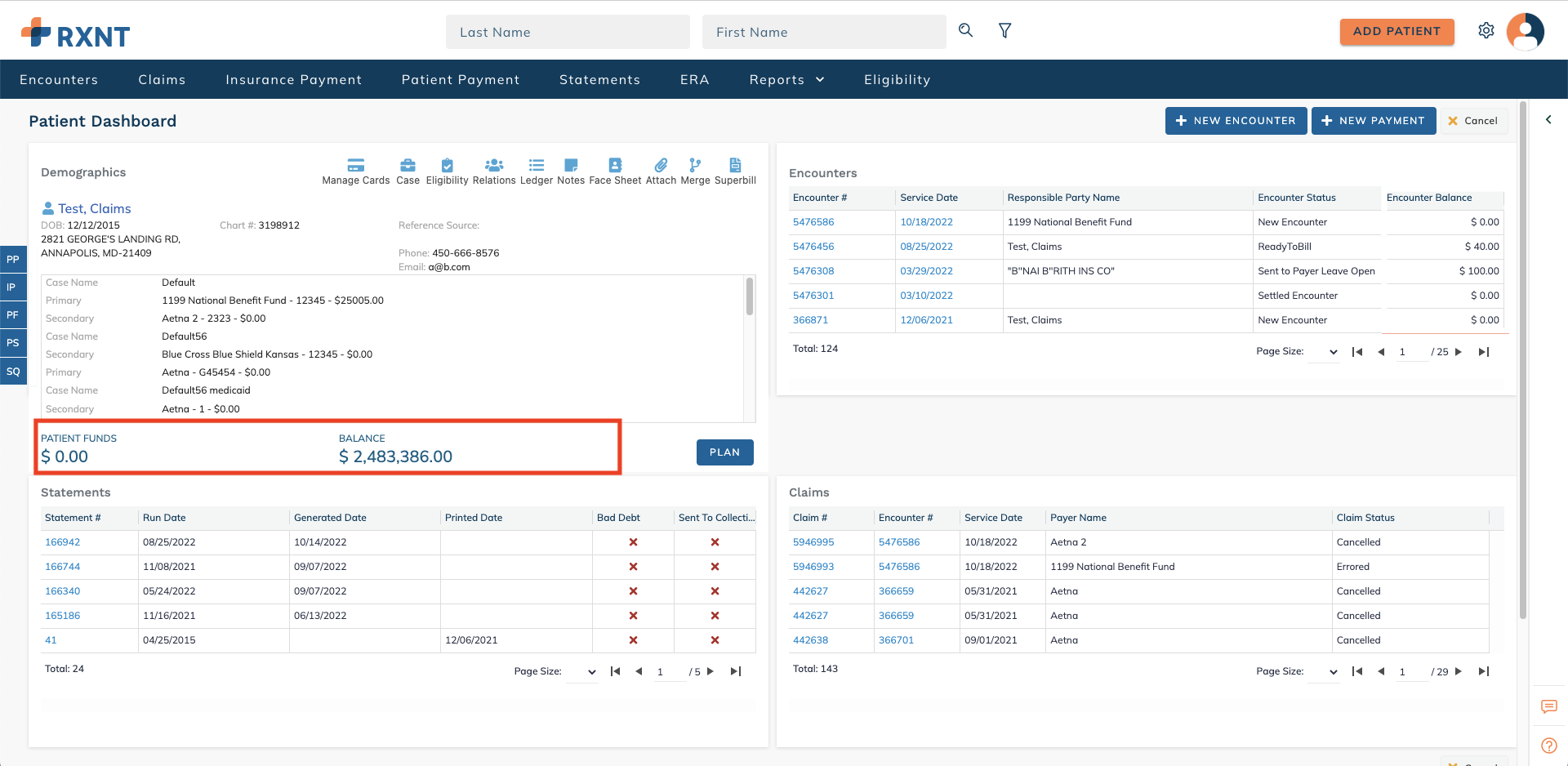Screen dimensions: 1568x766
Task: Open Manage Cards
Action: click(x=355, y=171)
